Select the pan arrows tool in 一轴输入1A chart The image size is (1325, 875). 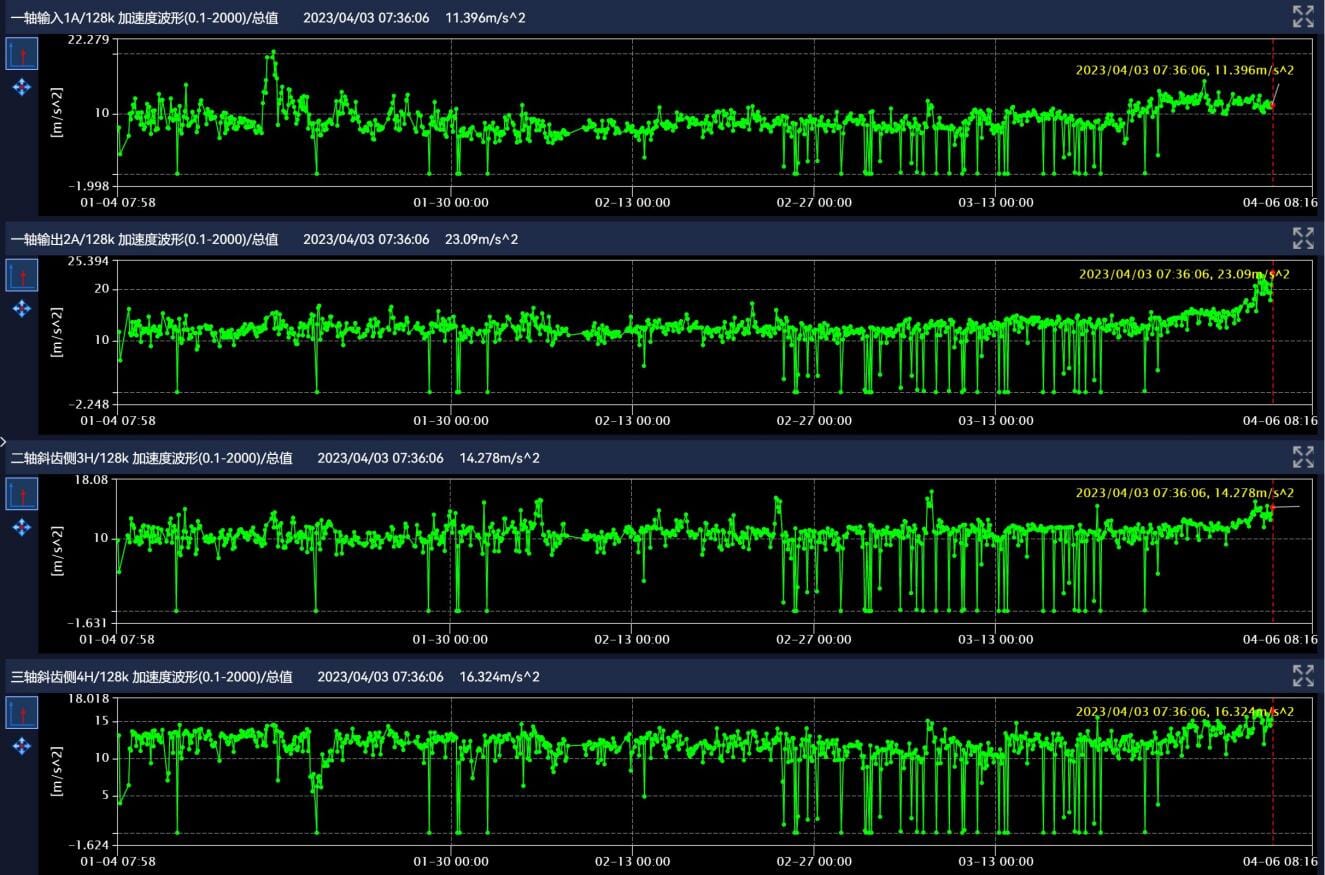pos(21,88)
